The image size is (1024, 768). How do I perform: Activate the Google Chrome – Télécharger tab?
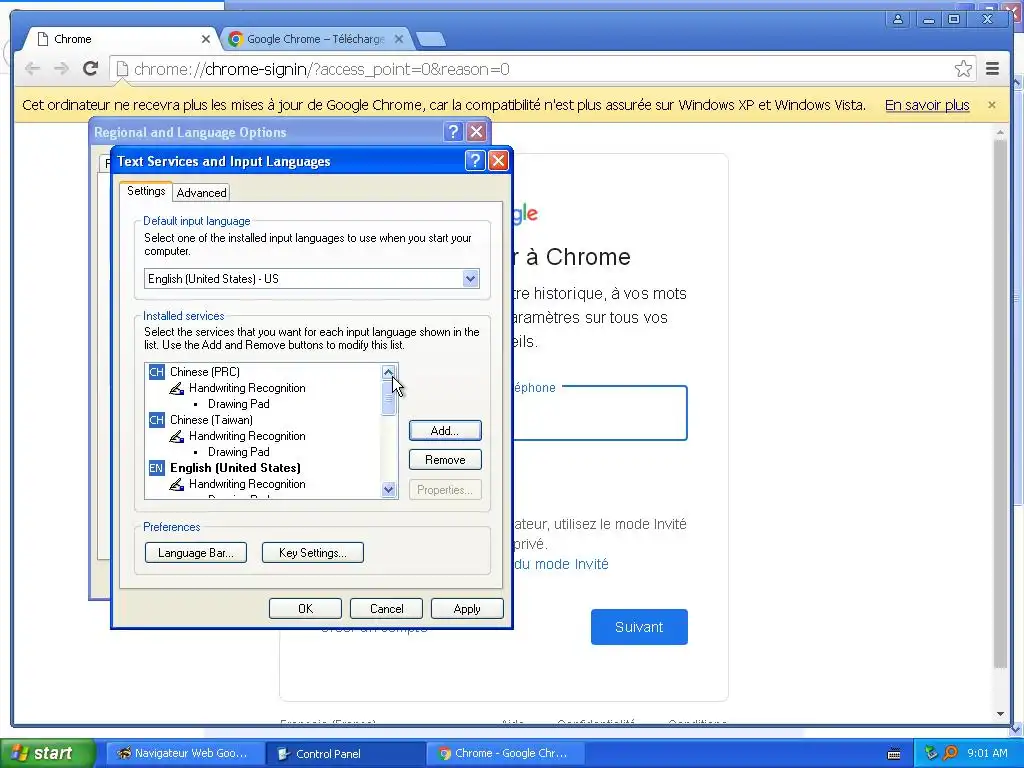(x=316, y=39)
